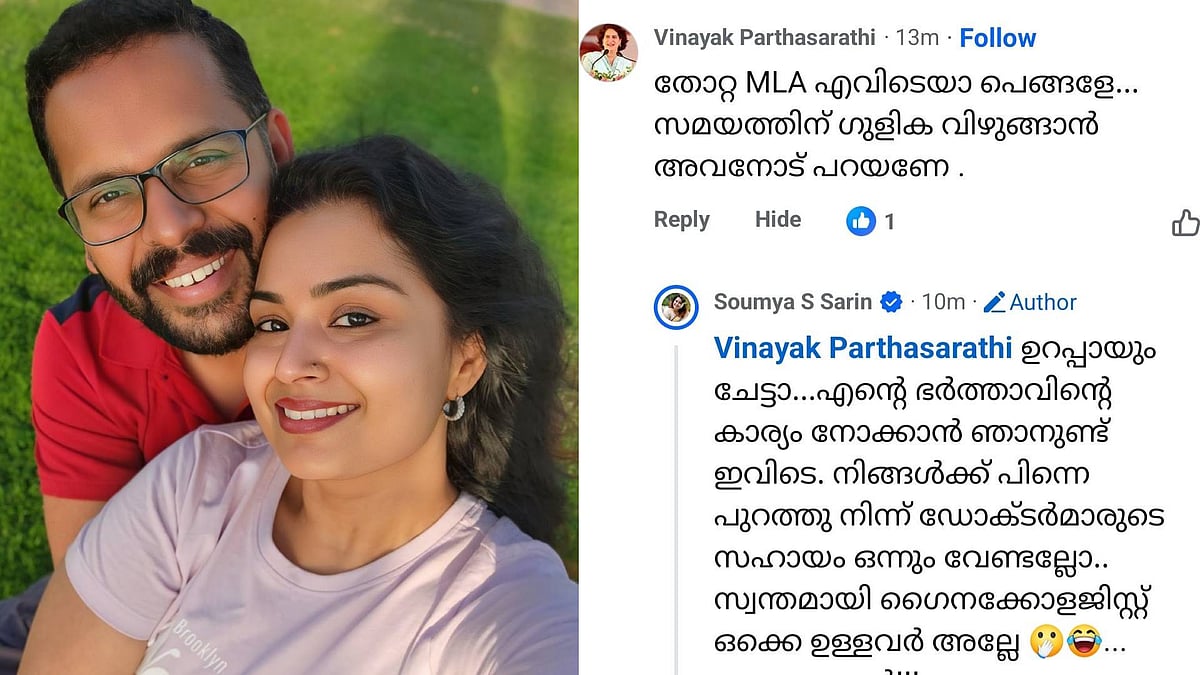1200x675 pixels.
Task: Click the Vinayak Parthasarathi mention in reply
Action: click(x=861, y=348)
